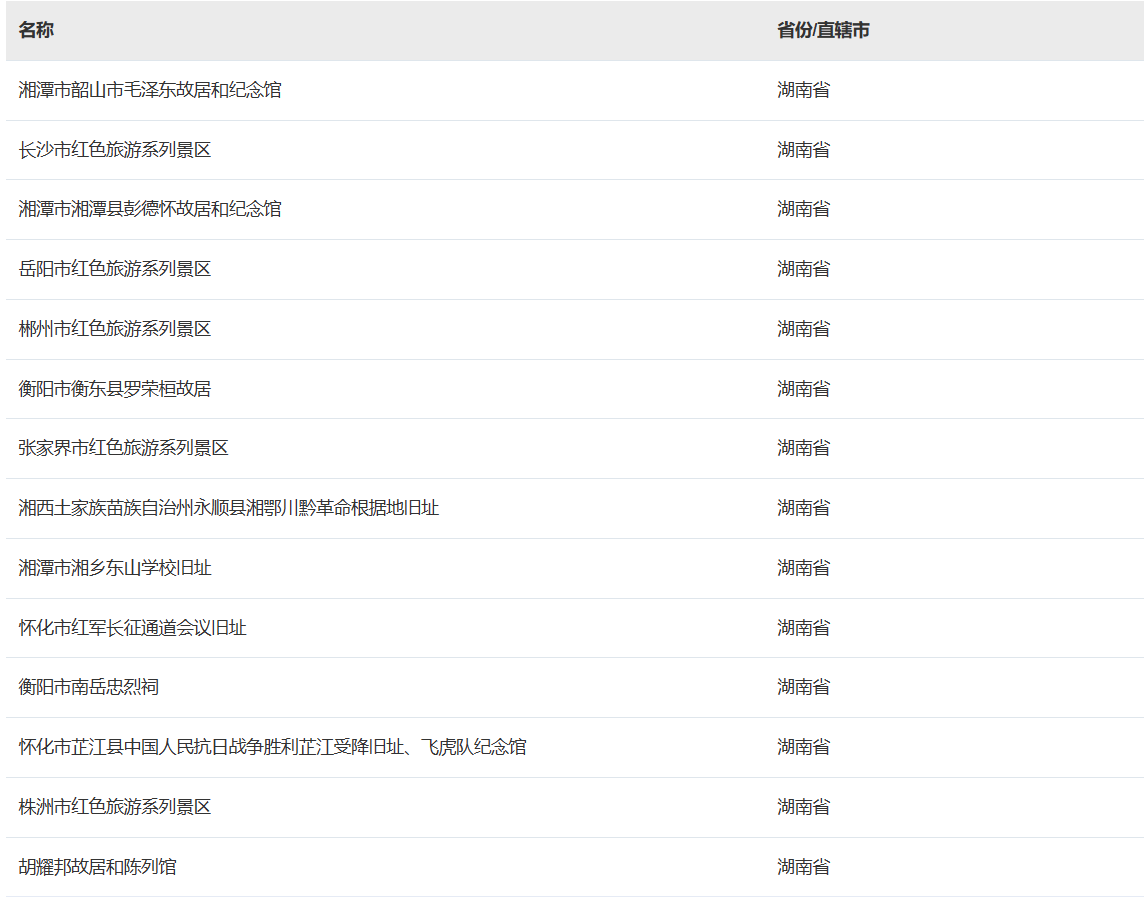The width and height of the screenshot is (1146, 898).
Task: Click 湖南省 in the 飞虎队纪念馆 row
Action: [x=803, y=747]
